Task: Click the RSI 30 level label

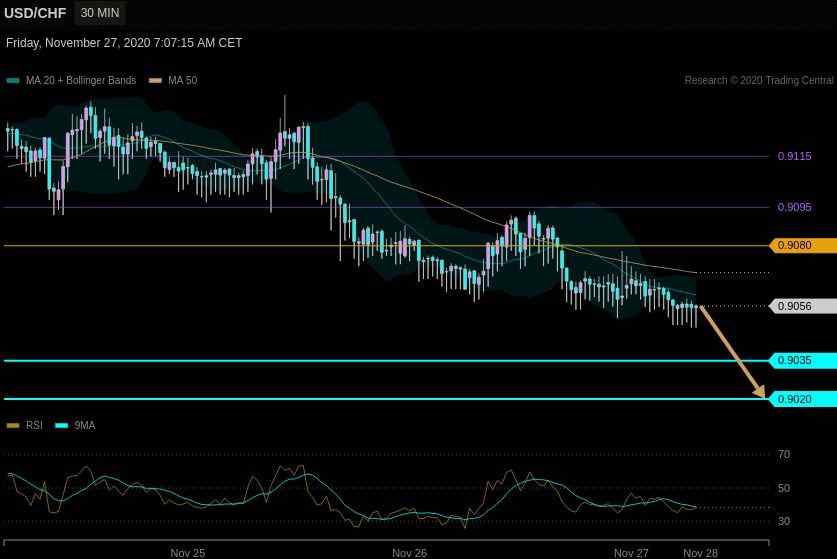Action: [784, 521]
